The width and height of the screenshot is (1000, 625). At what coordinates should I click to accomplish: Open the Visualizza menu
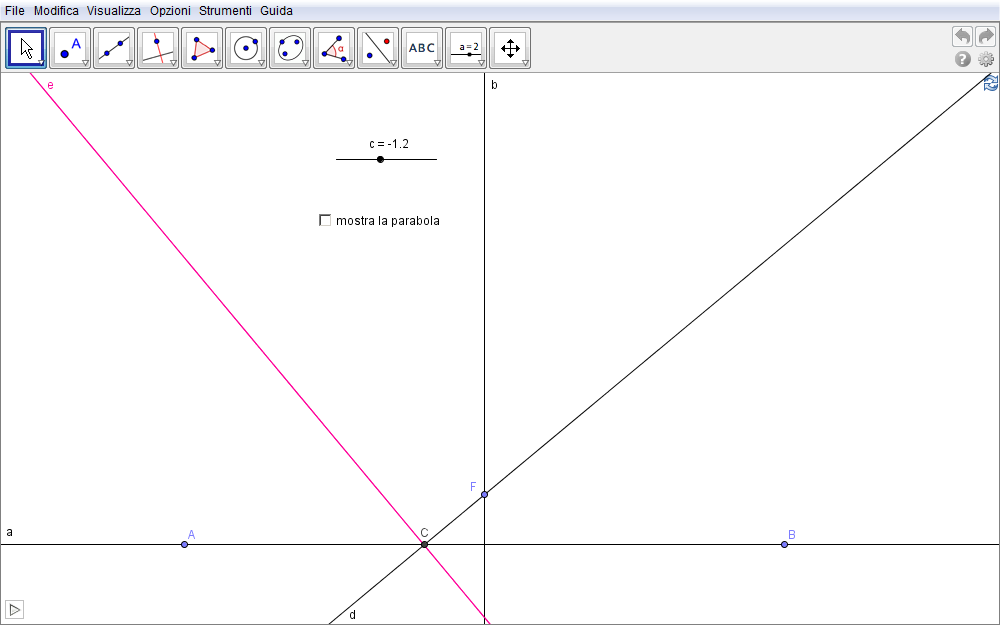pyautogui.click(x=114, y=11)
